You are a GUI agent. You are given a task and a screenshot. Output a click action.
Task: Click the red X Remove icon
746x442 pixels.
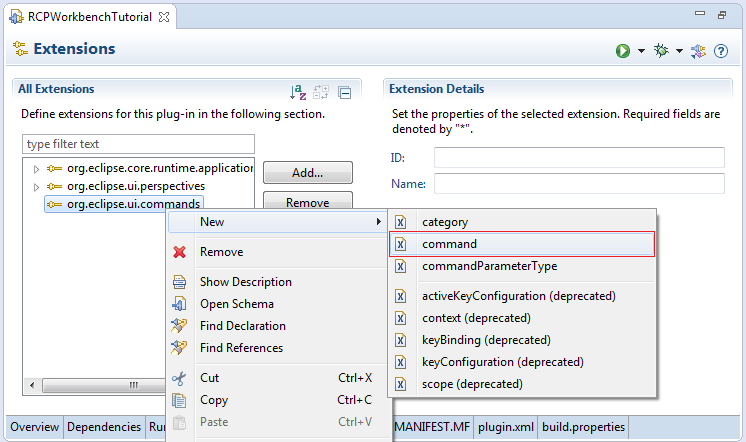click(x=179, y=252)
